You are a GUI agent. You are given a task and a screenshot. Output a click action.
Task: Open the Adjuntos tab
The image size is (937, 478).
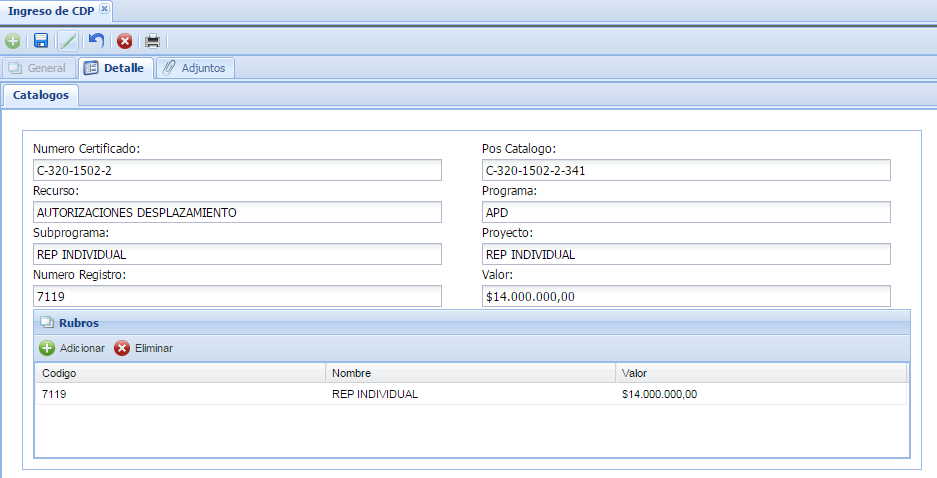[x=196, y=68]
